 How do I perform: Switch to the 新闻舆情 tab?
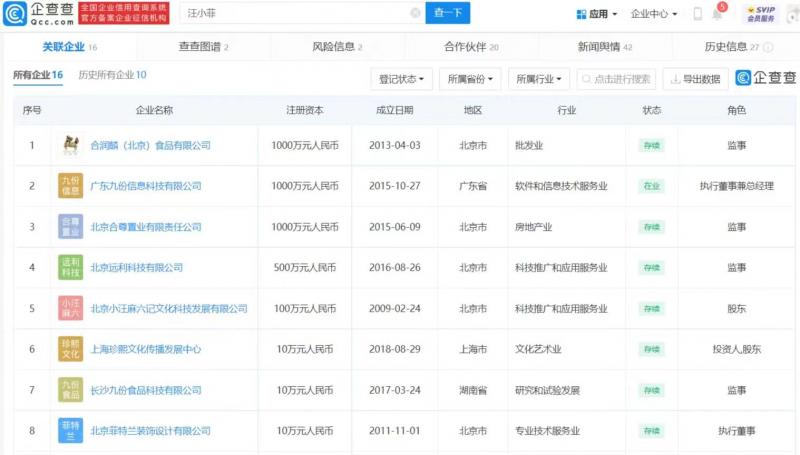tap(605, 47)
